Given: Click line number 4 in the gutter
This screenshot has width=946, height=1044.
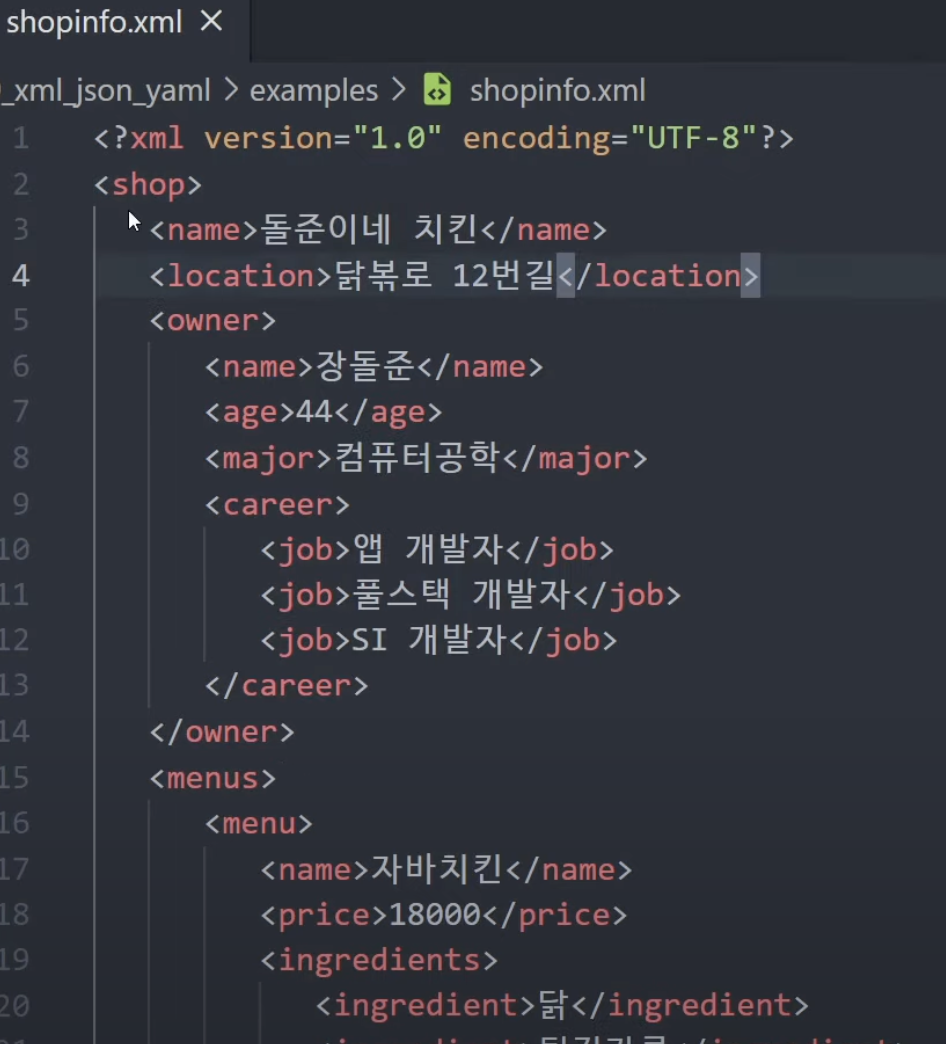Looking at the screenshot, I should tap(21, 276).
